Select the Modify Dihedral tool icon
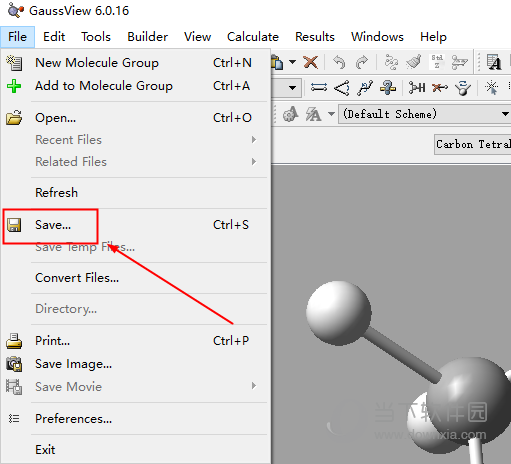The height and width of the screenshot is (464, 511). (x=365, y=88)
